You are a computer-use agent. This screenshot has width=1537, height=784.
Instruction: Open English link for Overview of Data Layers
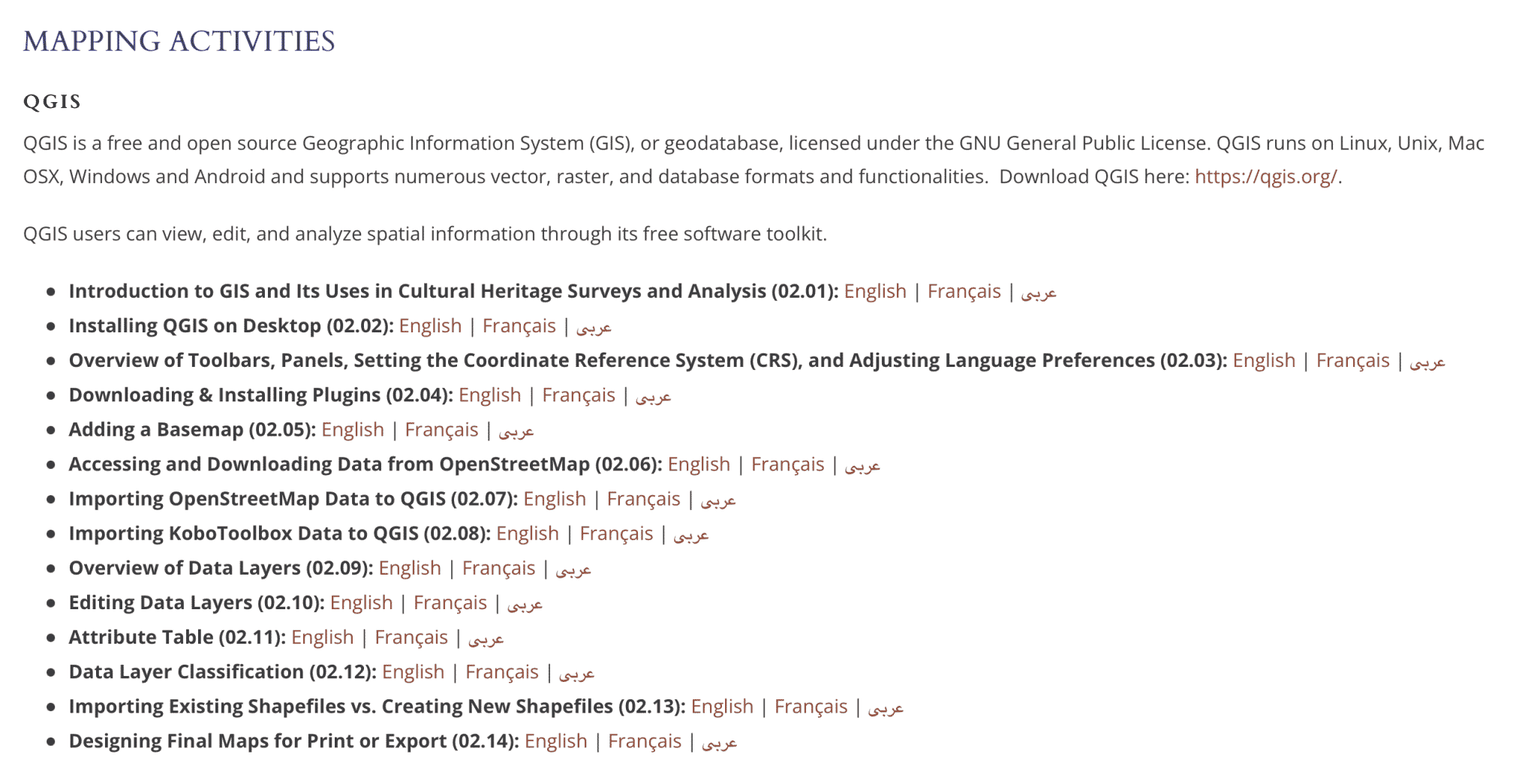coord(410,567)
